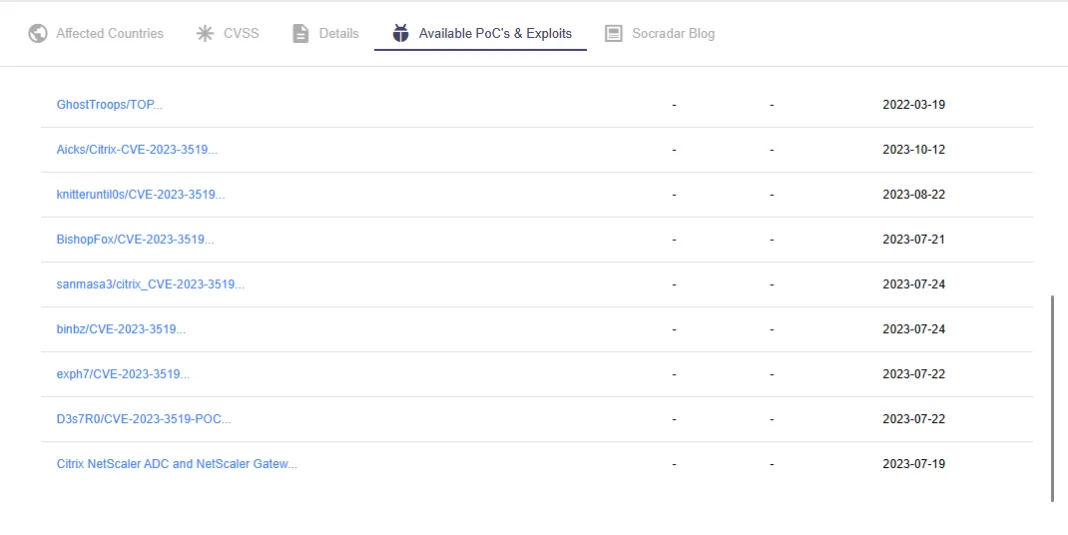Open the sanmasa3/citrix_CVE-2023-3519... link

151,285
